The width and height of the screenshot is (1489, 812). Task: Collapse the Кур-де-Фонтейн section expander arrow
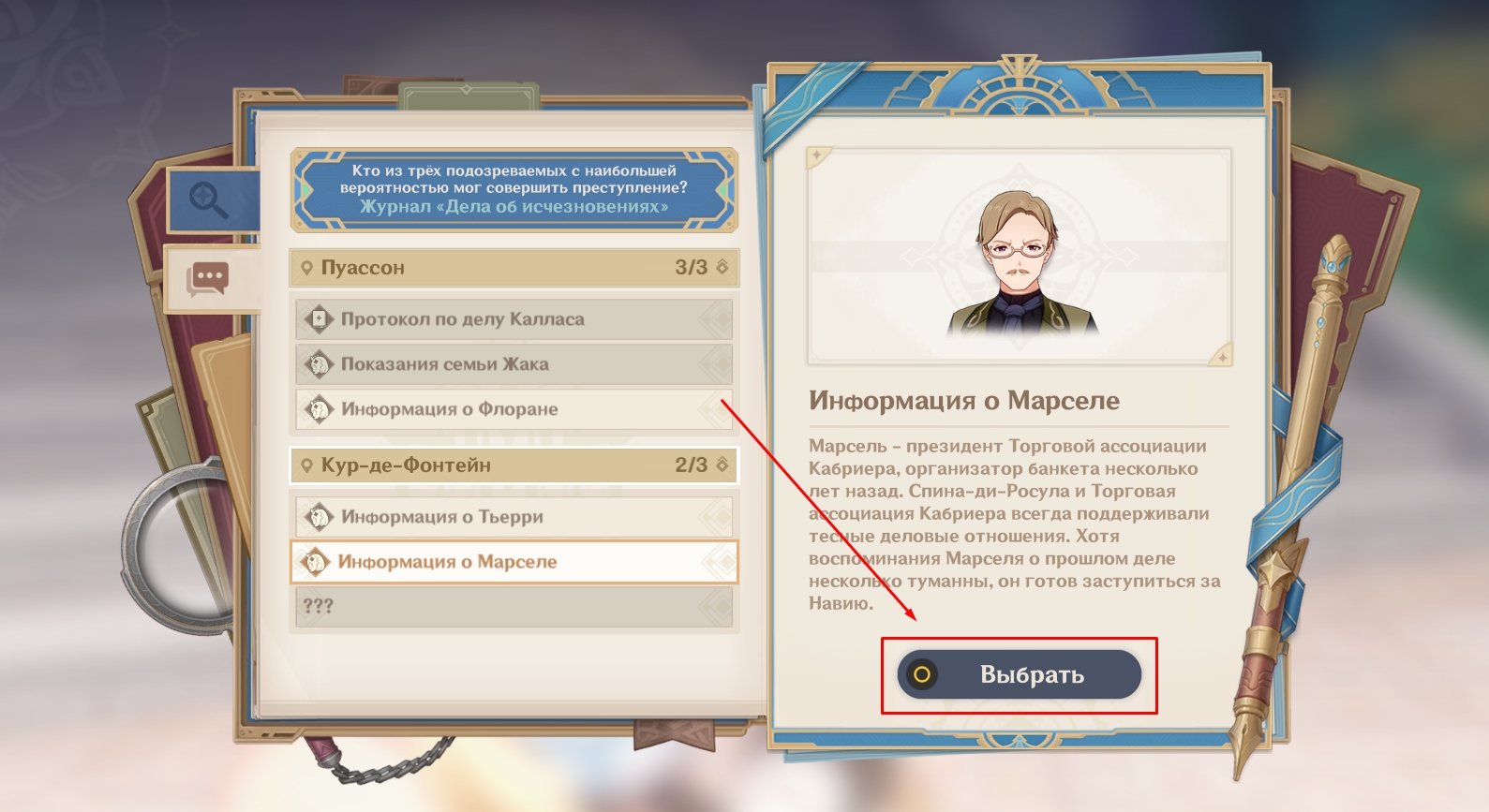(722, 465)
